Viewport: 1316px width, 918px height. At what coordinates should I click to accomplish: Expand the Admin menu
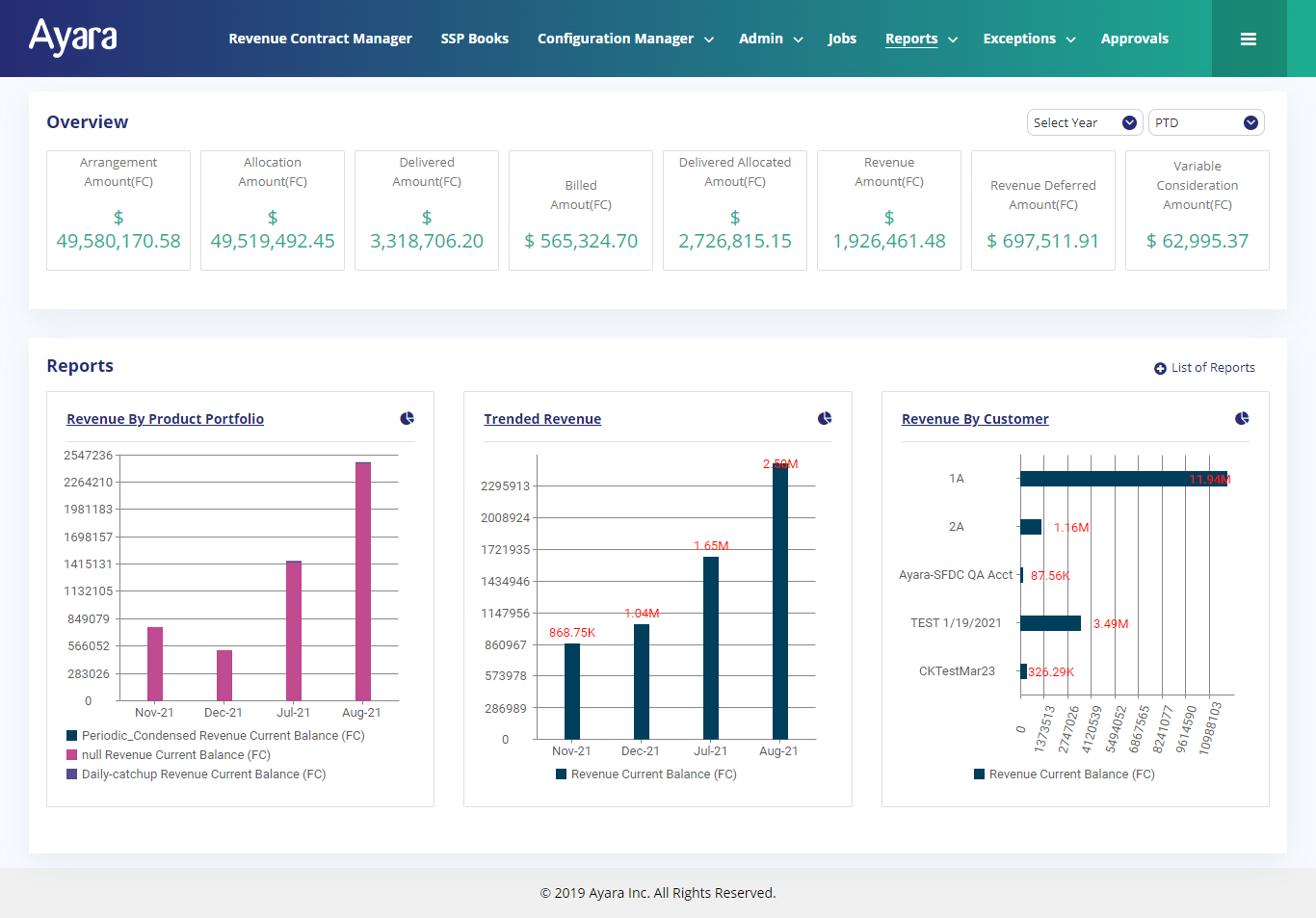click(x=770, y=39)
